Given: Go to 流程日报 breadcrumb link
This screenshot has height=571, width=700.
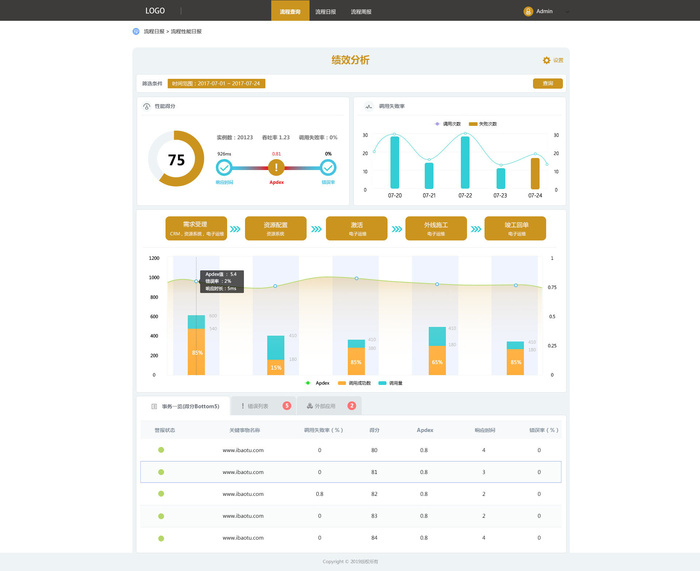Looking at the screenshot, I should click(x=154, y=31).
